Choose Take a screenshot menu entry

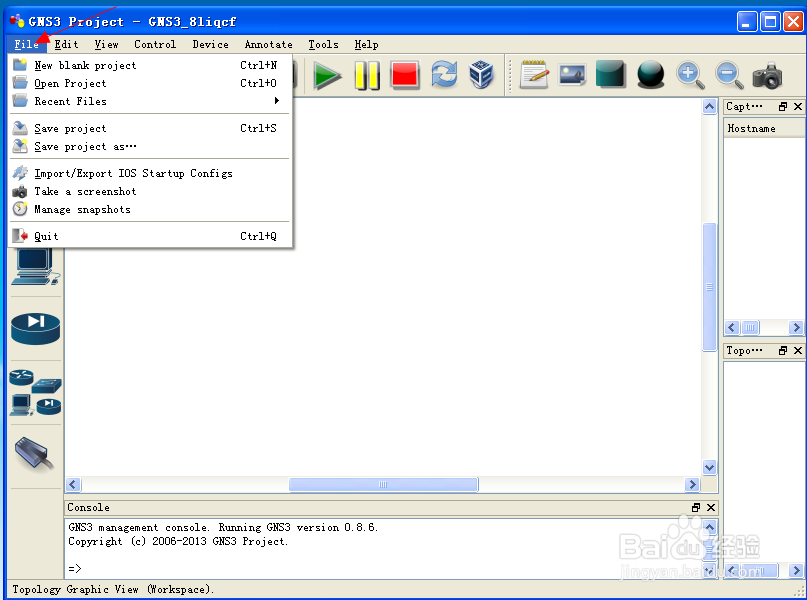coord(150,191)
